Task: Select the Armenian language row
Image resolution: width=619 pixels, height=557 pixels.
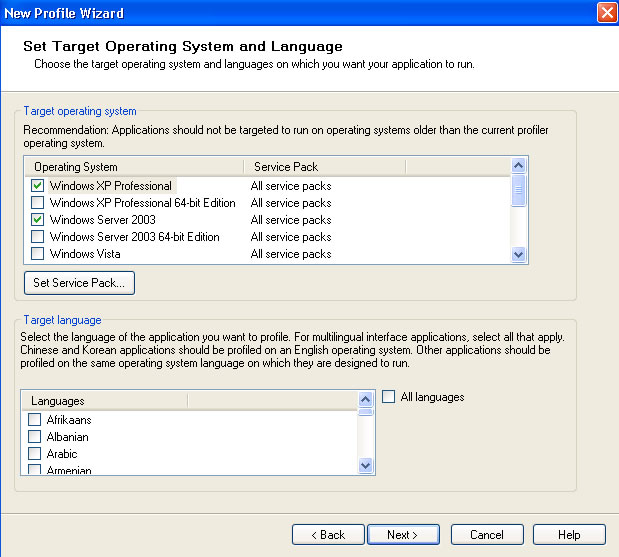Action: (x=69, y=470)
